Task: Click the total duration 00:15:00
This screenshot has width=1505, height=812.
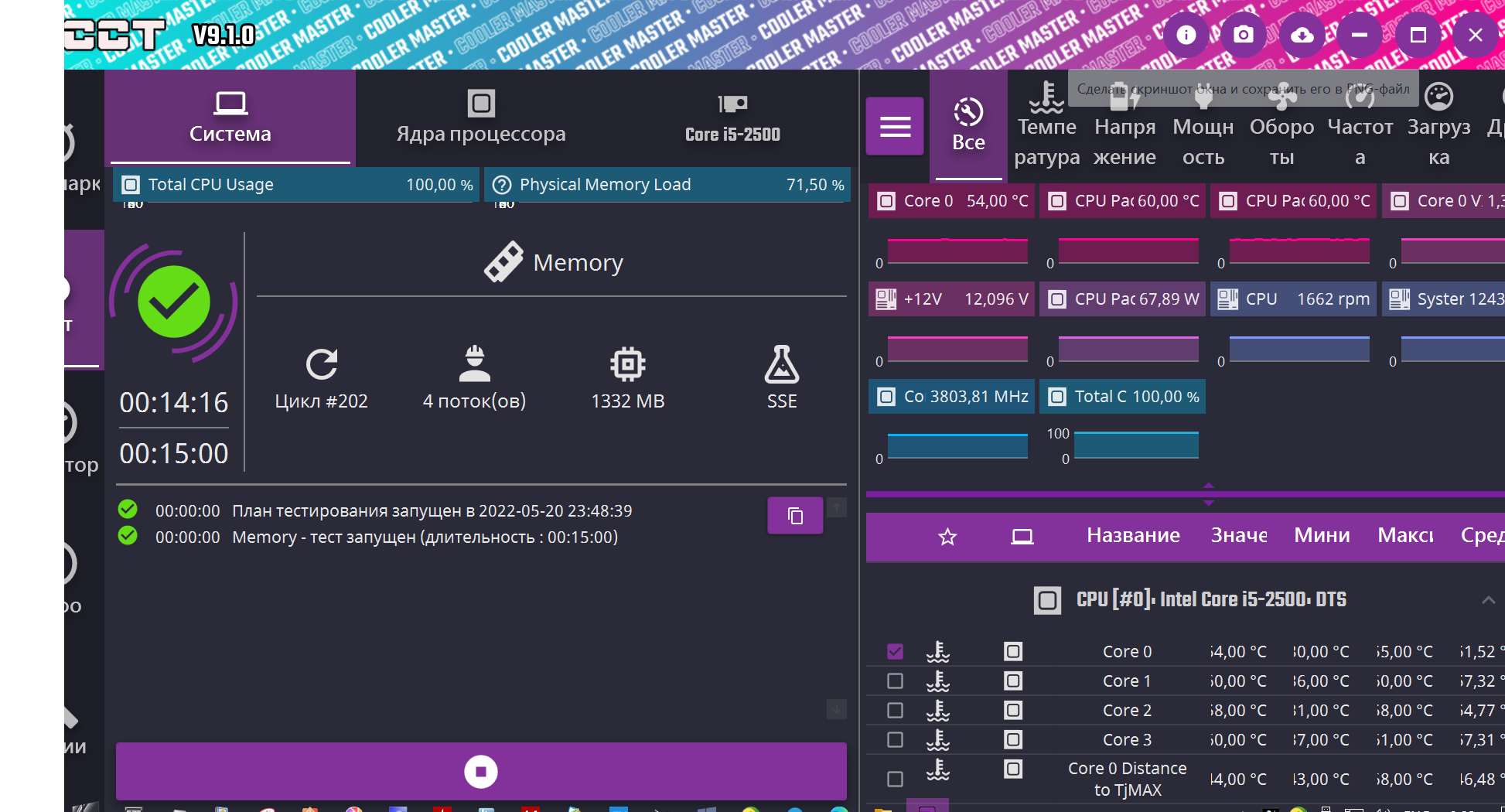Action: (x=174, y=454)
